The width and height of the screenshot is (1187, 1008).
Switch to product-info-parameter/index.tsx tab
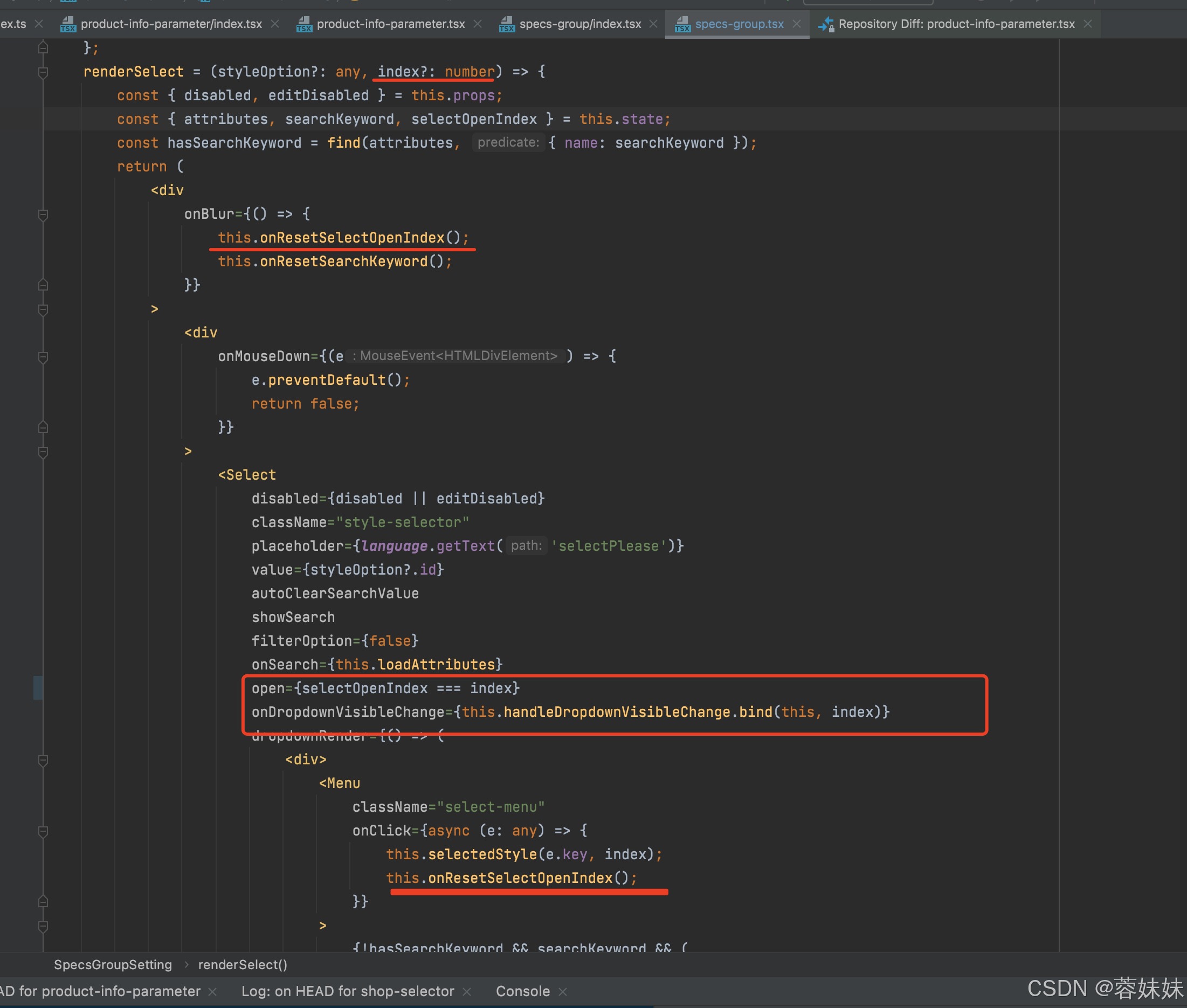pyautogui.click(x=171, y=24)
